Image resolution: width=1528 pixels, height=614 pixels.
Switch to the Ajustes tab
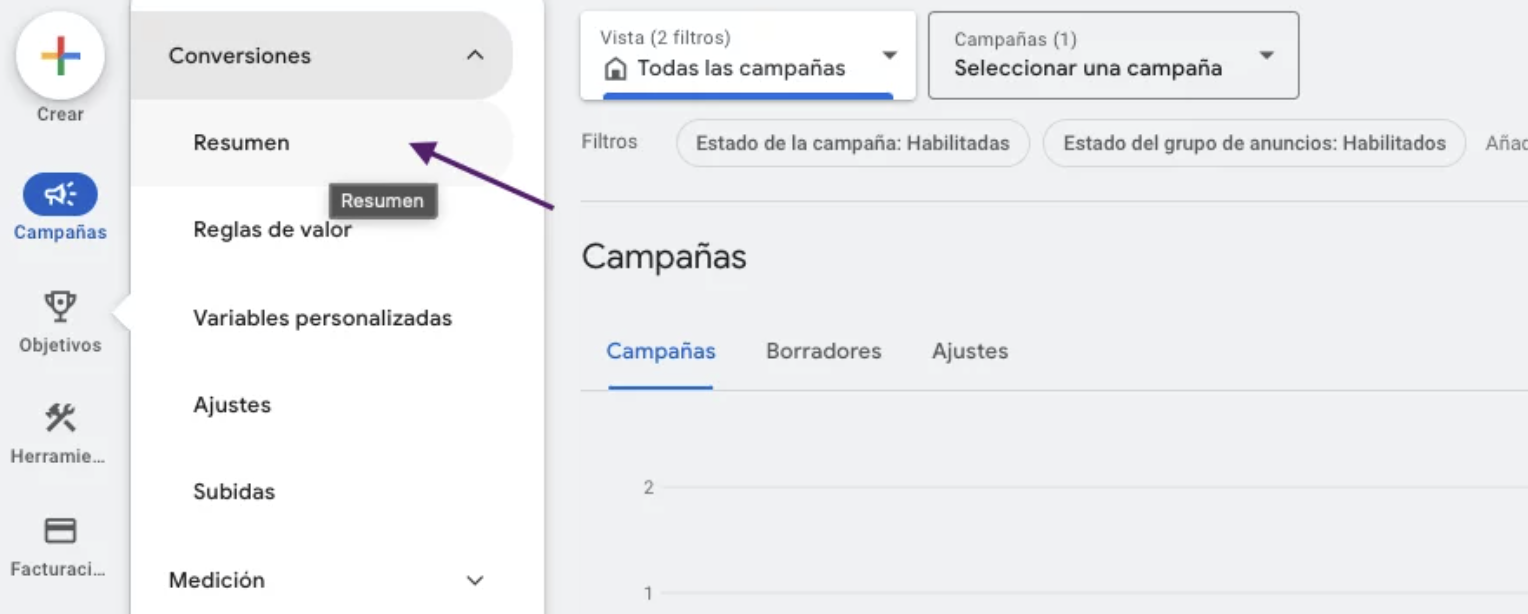[x=969, y=351]
